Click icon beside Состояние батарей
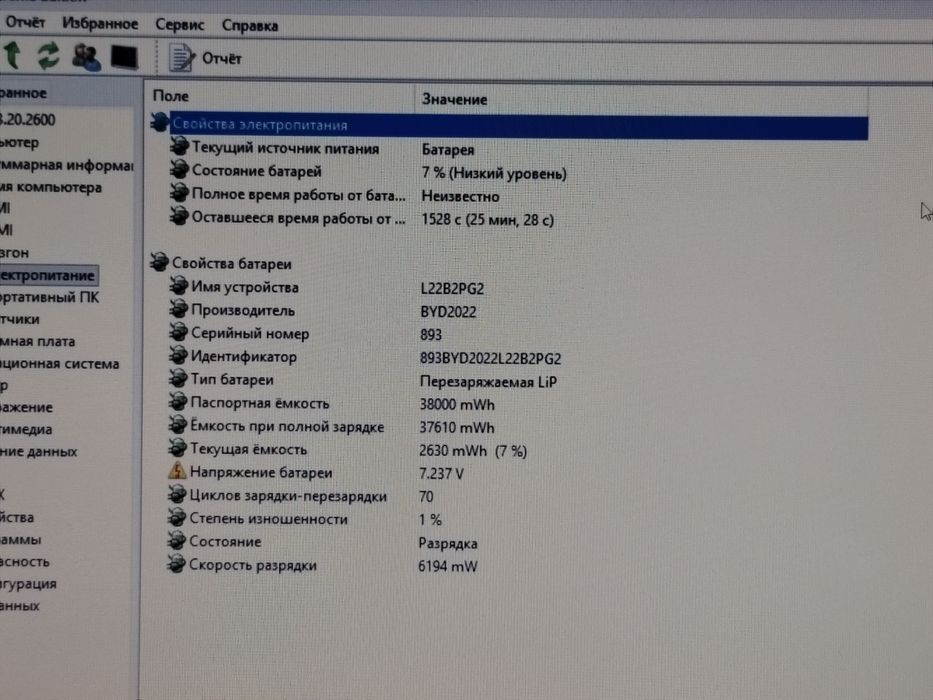 [179, 169]
